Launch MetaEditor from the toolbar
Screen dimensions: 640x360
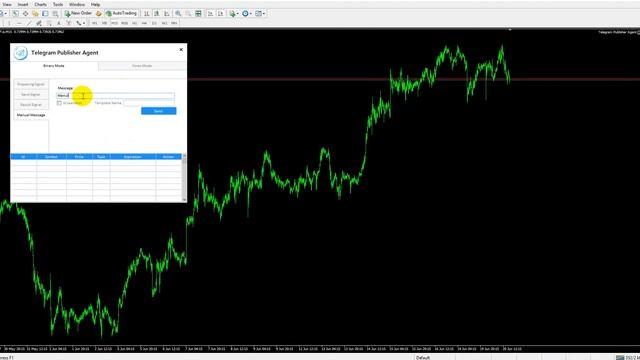click(98, 13)
